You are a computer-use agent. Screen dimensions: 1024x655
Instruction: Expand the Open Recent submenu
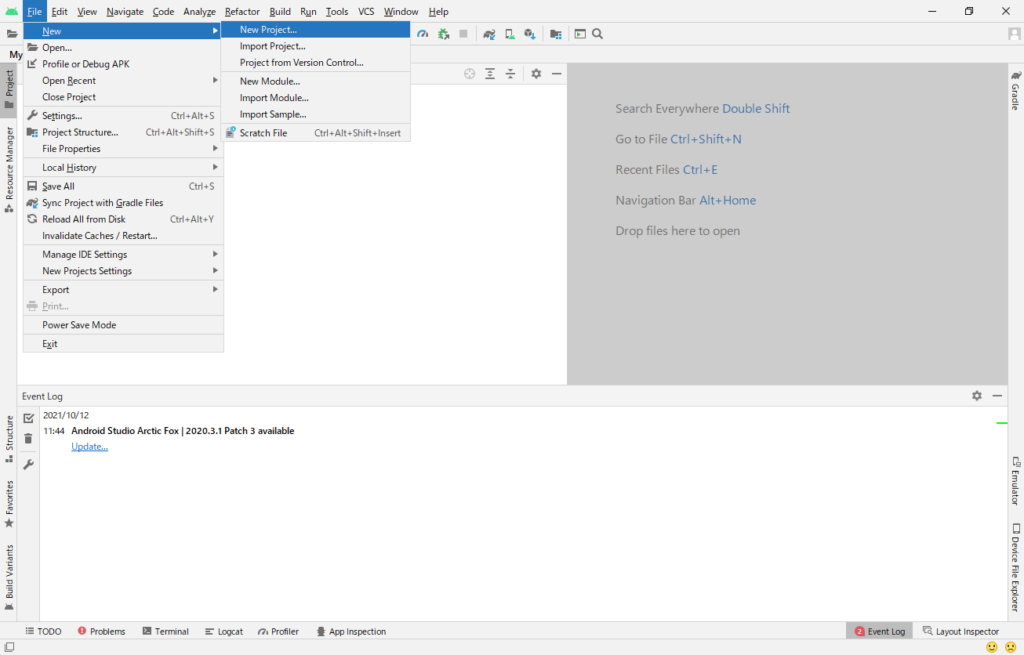click(x=69, y=81)
